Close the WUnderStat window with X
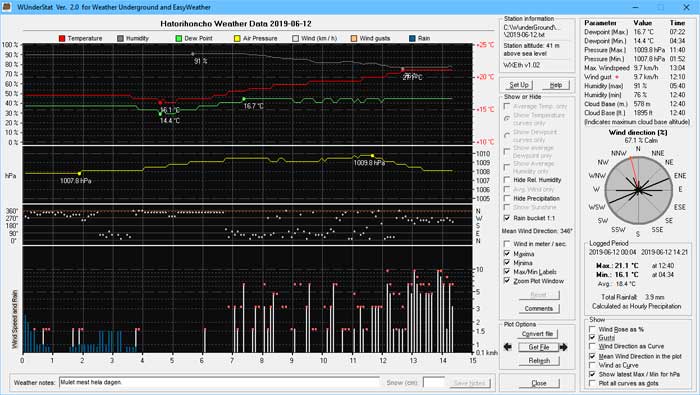Screen dimensions: 700x395 [686, 7]
